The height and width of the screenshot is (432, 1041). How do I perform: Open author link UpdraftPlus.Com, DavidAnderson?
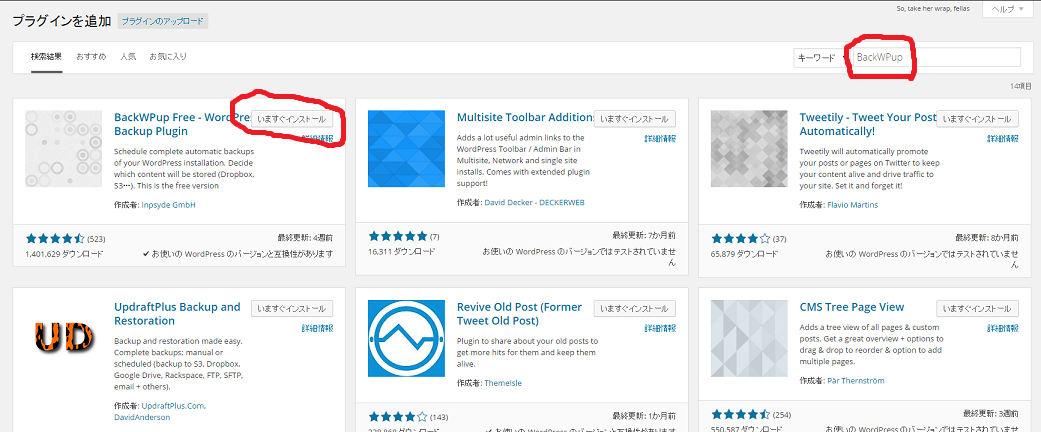pos(160,411)
